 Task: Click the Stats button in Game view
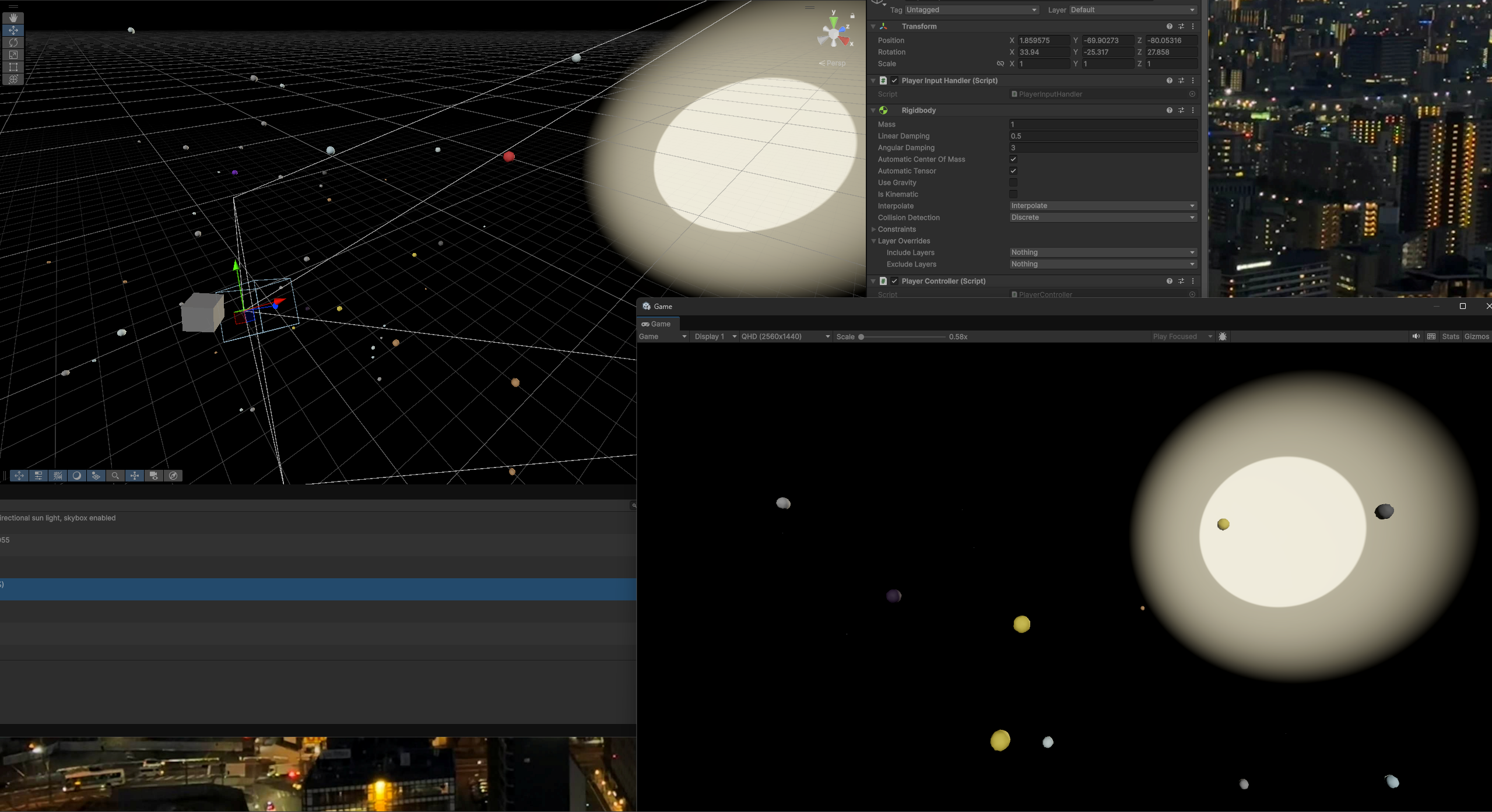(1450, 336)
